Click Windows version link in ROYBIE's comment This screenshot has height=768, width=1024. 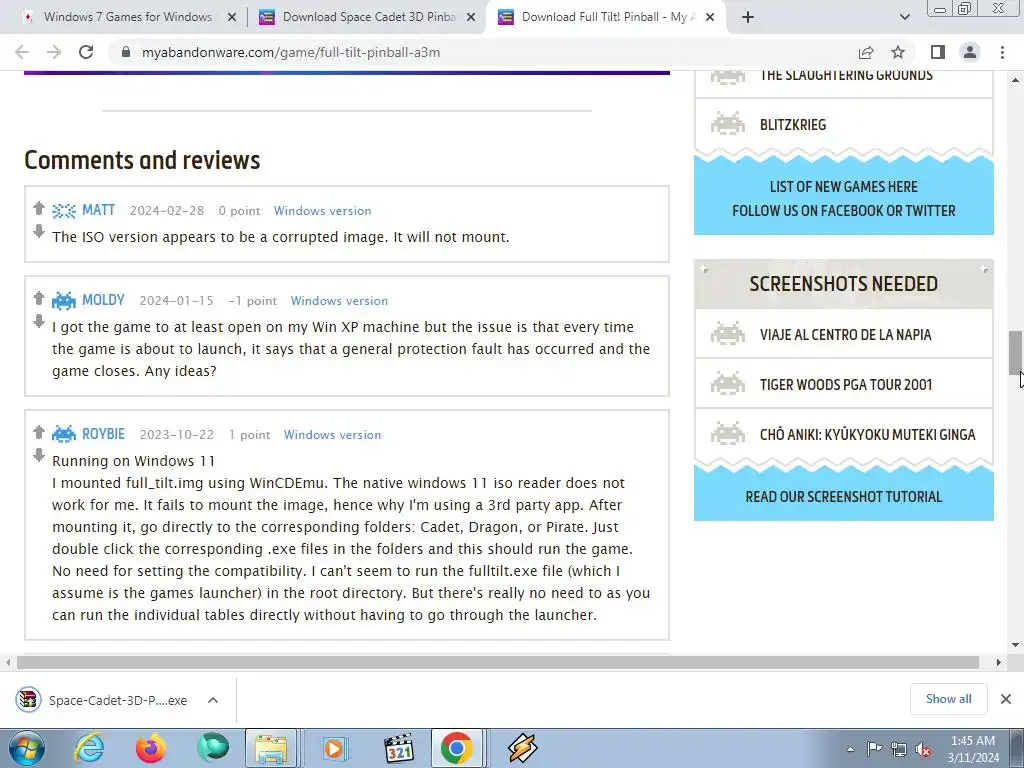332,434
